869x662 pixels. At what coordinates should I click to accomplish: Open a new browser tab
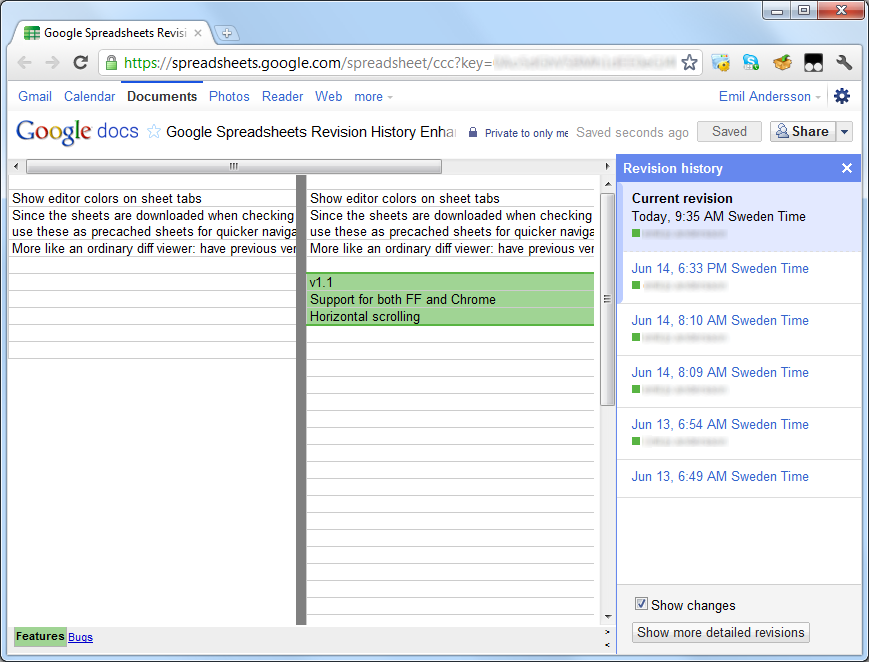click(227, 33)
